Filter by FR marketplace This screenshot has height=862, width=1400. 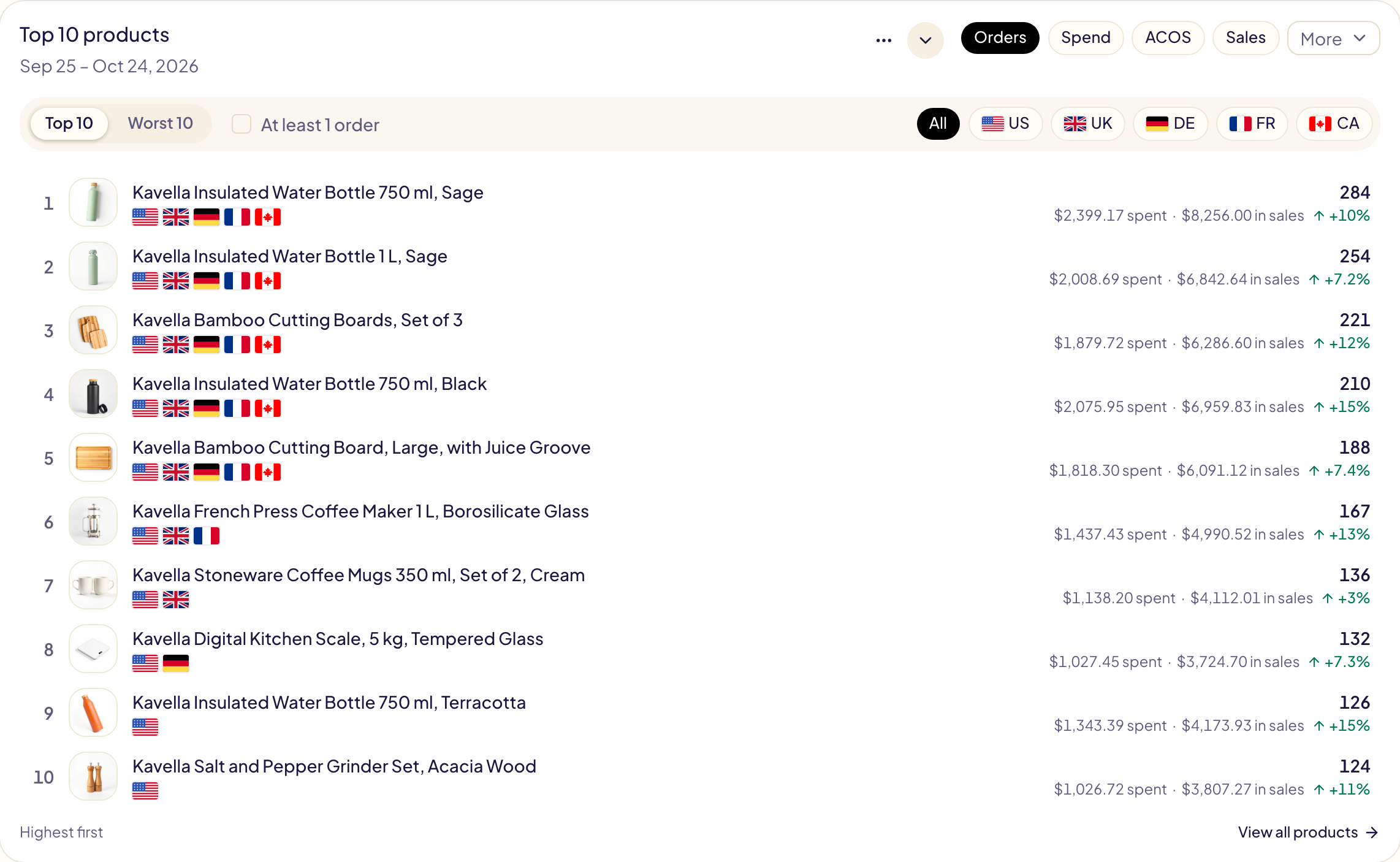(1252, 123)
